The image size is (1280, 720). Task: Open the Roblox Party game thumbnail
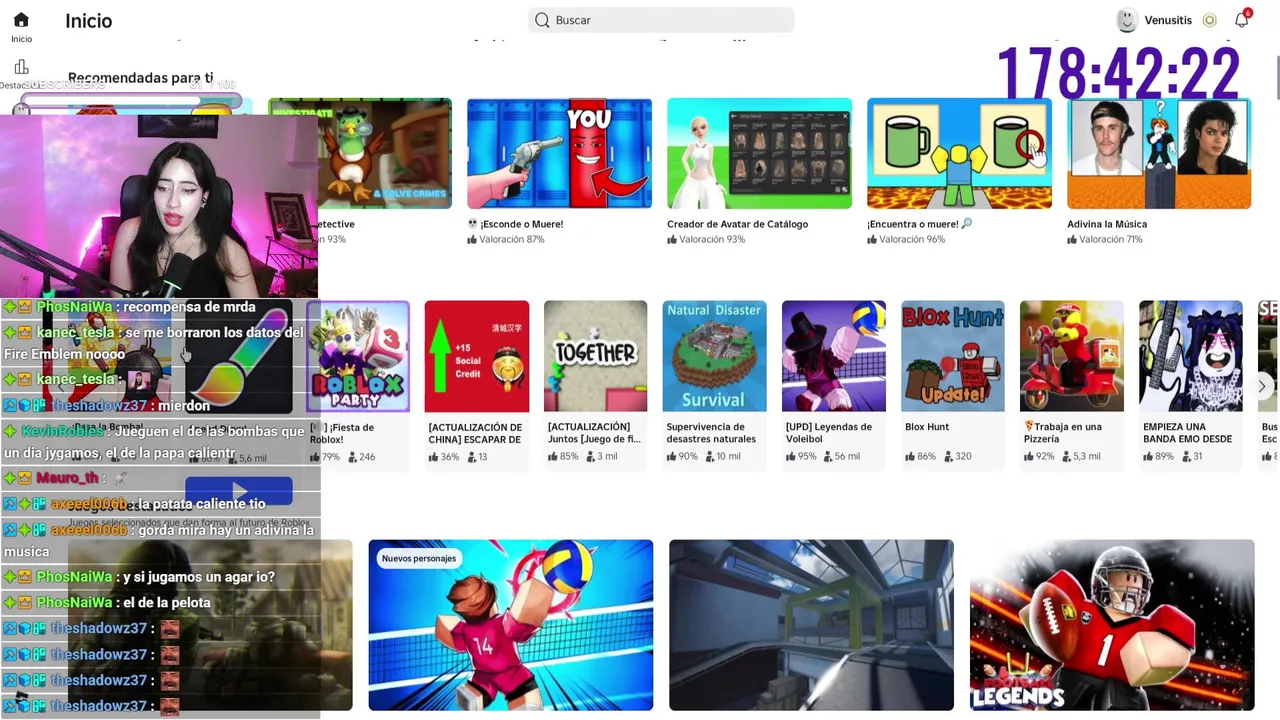point(360,356)
